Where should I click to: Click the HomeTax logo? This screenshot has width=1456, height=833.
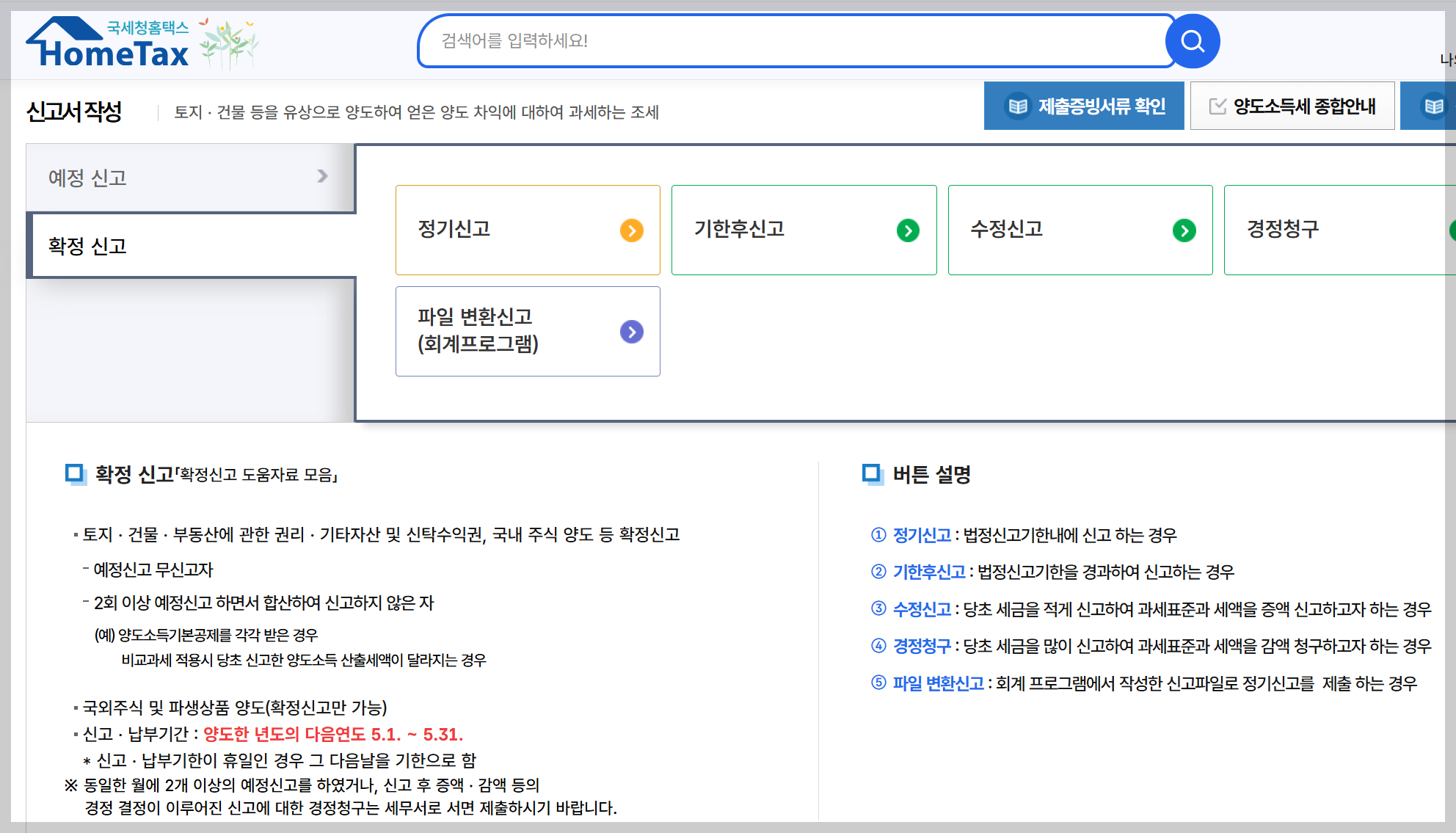pos(110,46)
